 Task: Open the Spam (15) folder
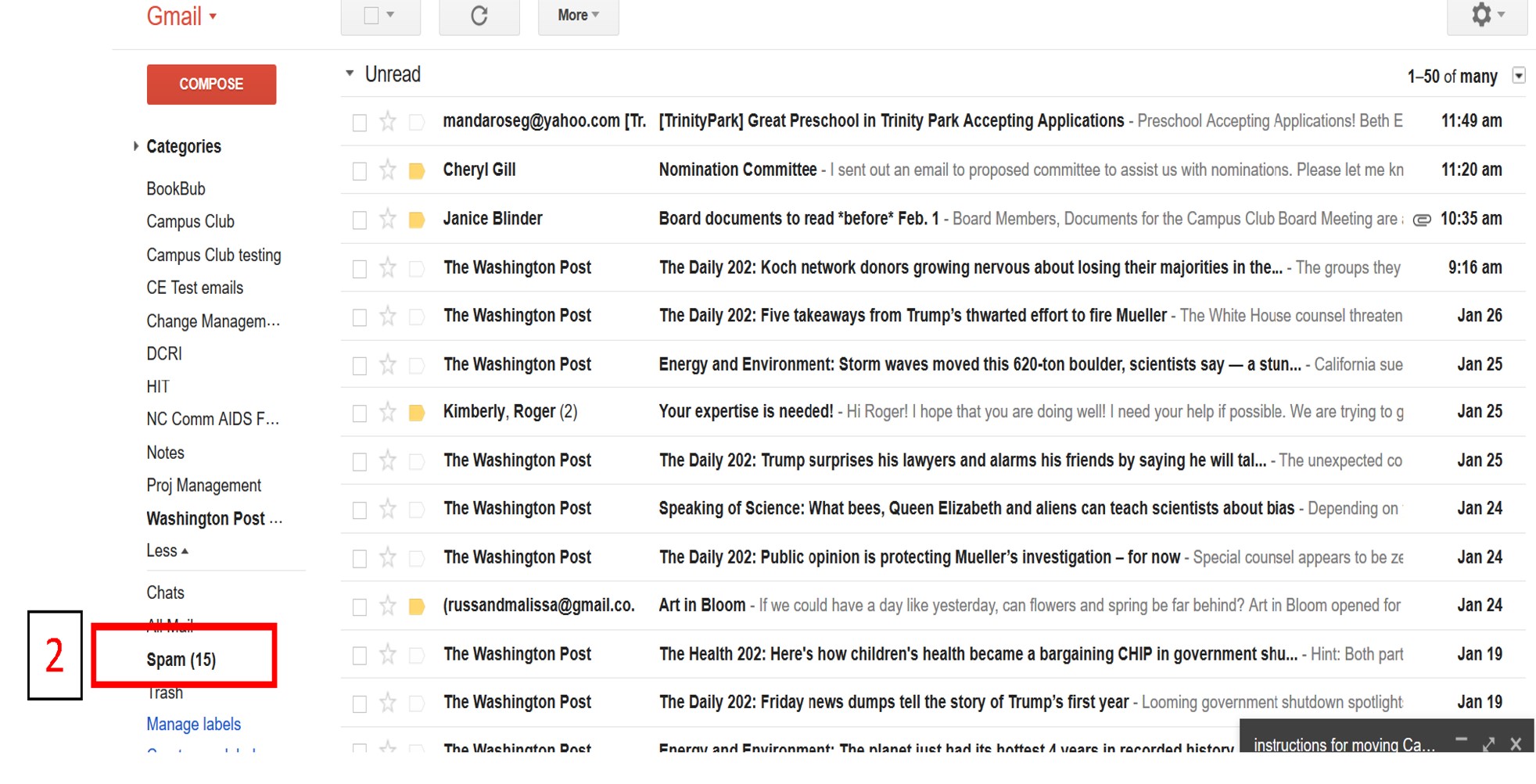click(181, 660)
